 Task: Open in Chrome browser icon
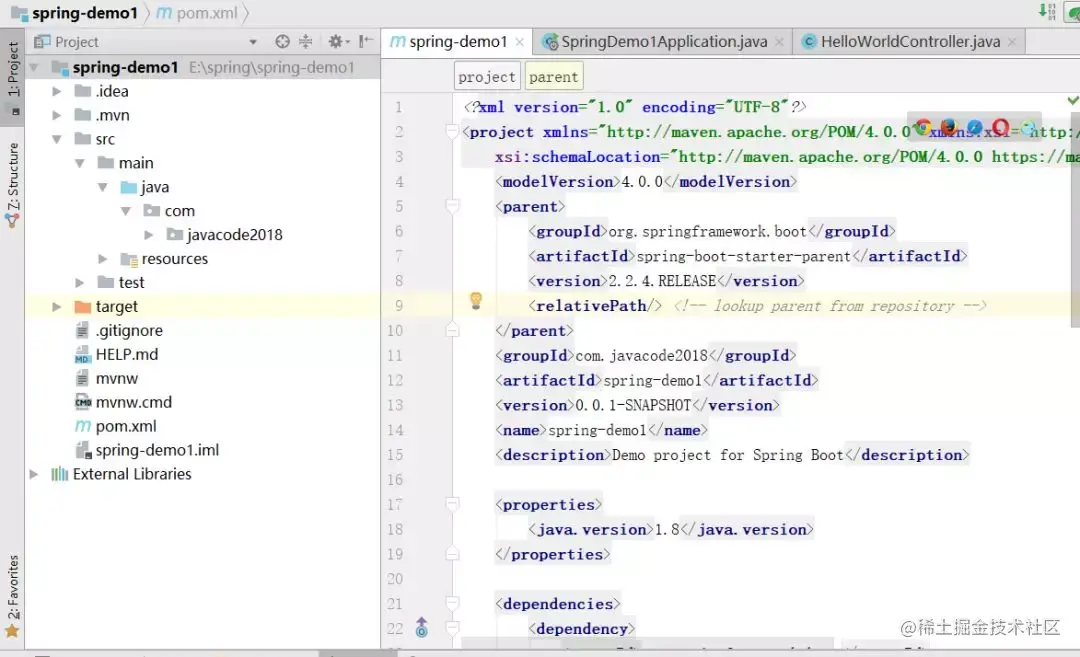tap(923, 127)
